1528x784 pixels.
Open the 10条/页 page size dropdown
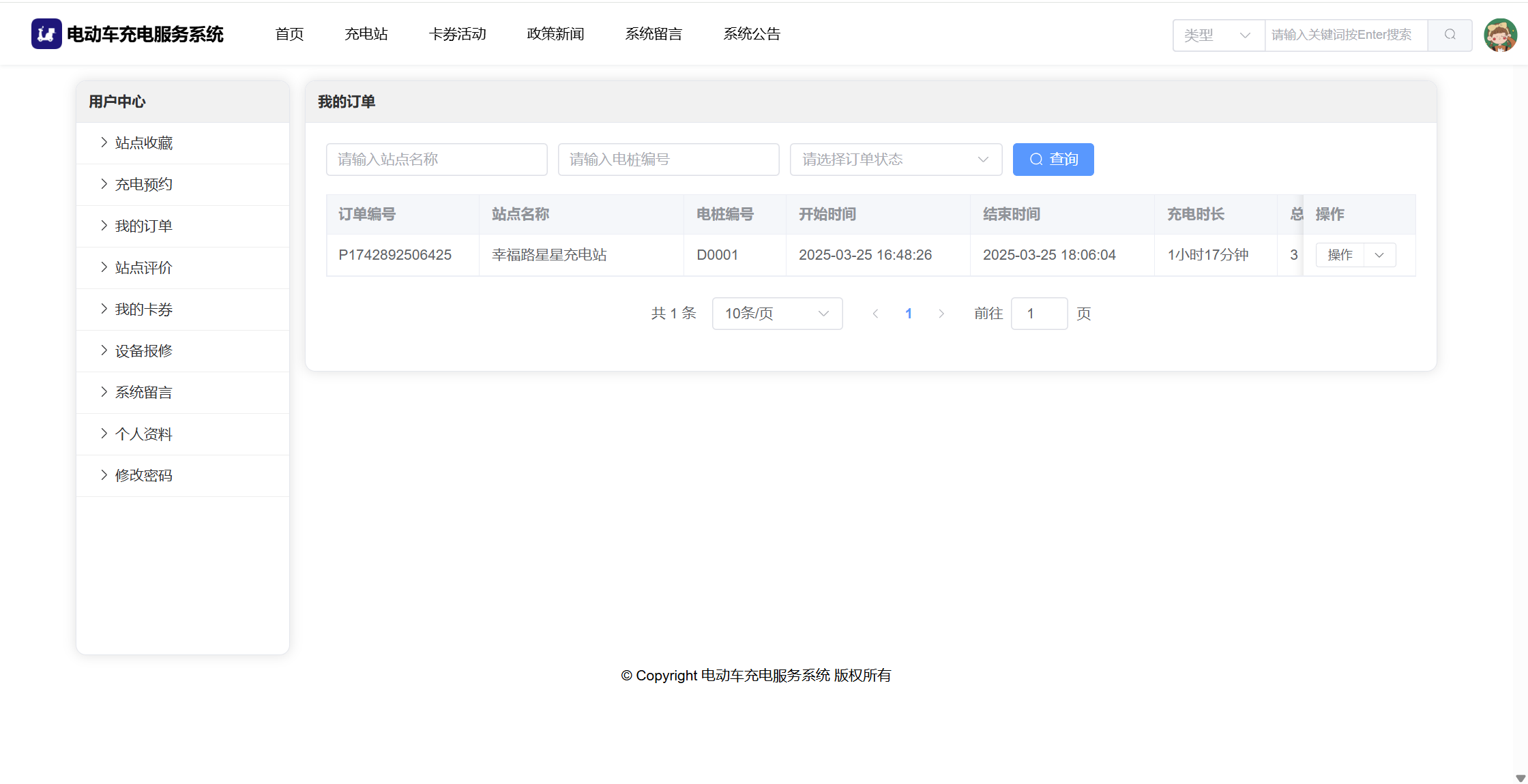point(777,314)
